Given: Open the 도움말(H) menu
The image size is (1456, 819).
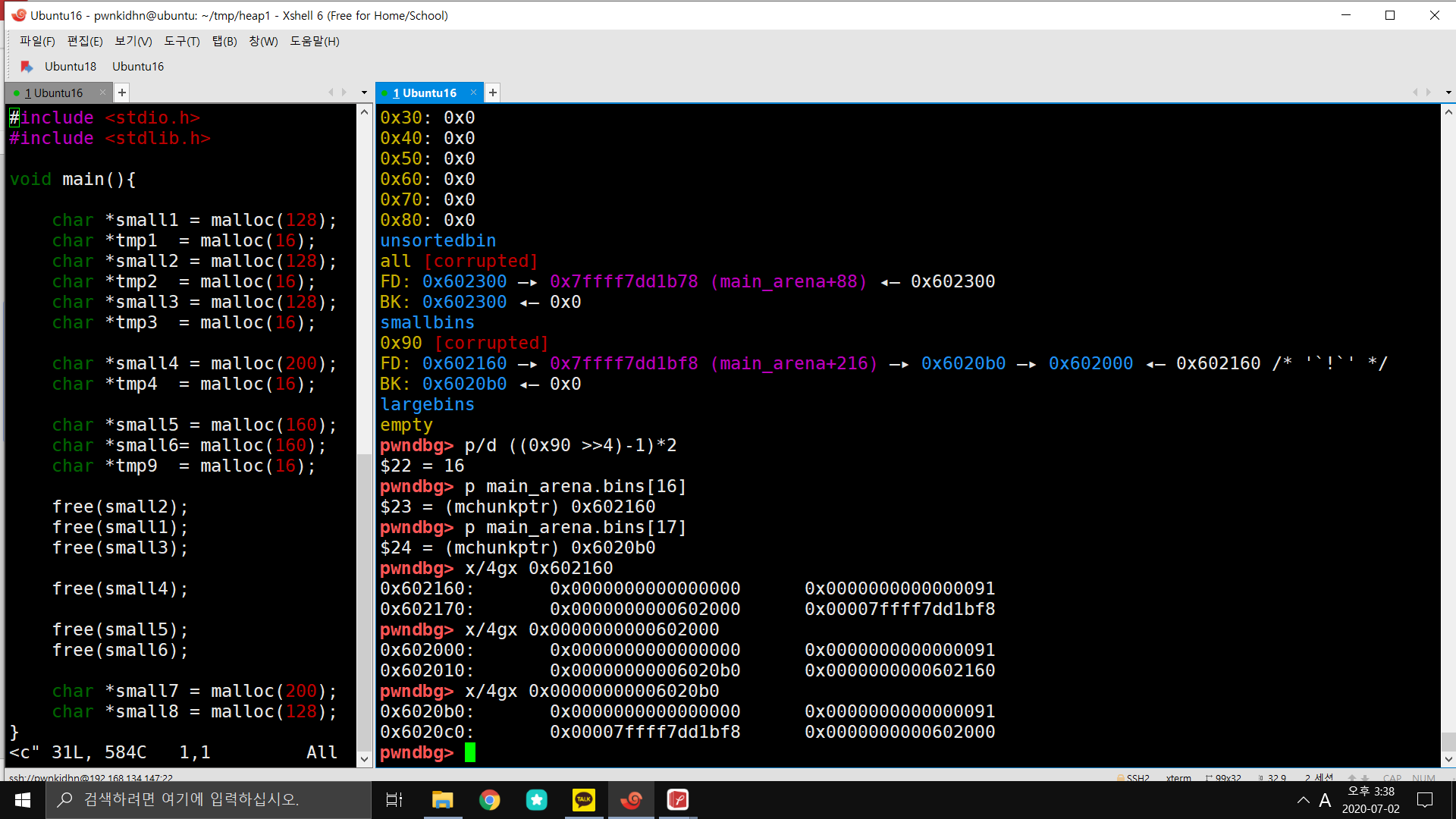Looking at the screenshot, I should (x=315, y=41).
